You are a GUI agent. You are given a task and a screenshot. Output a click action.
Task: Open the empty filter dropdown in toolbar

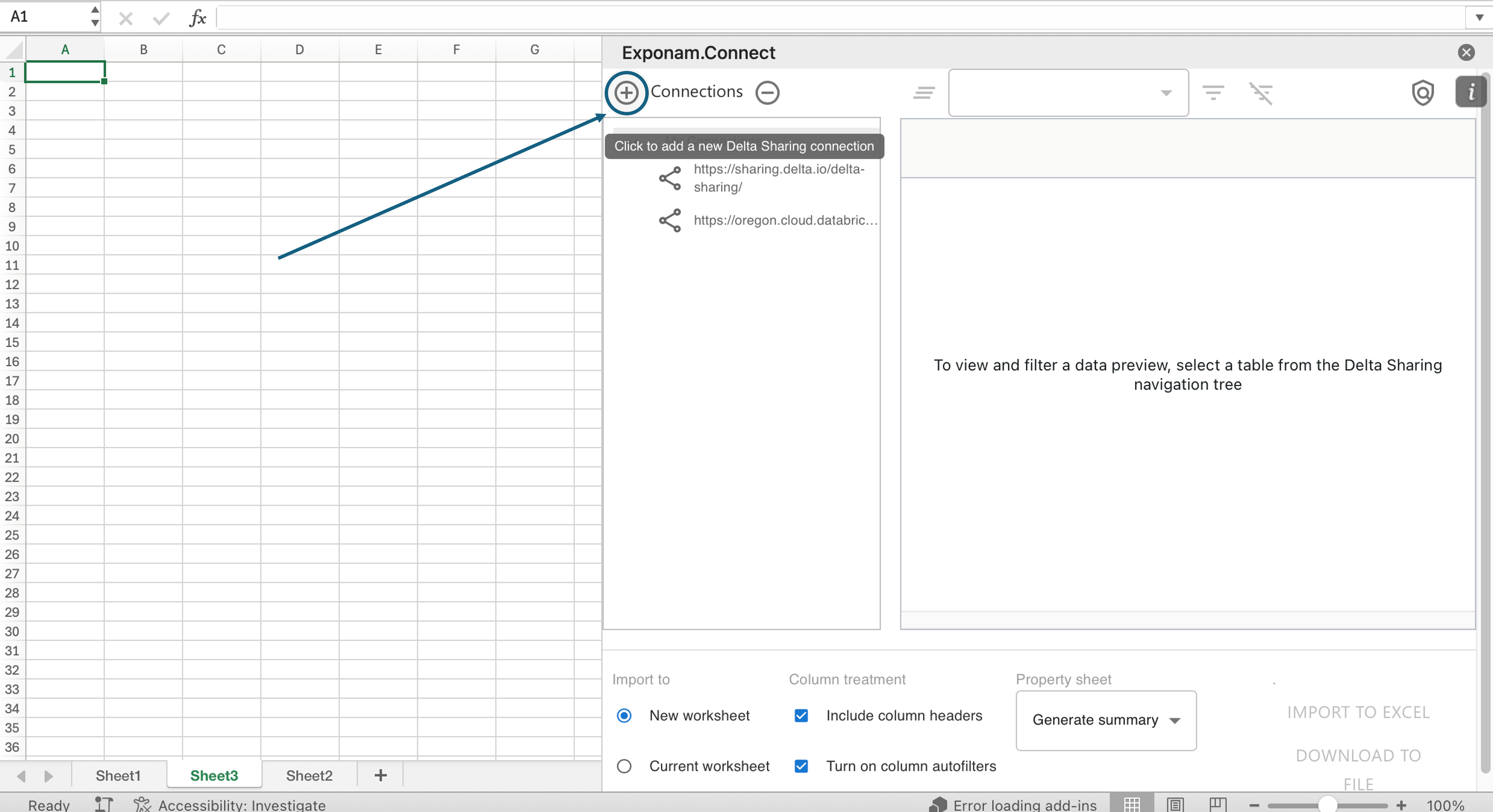(1068, 93)
